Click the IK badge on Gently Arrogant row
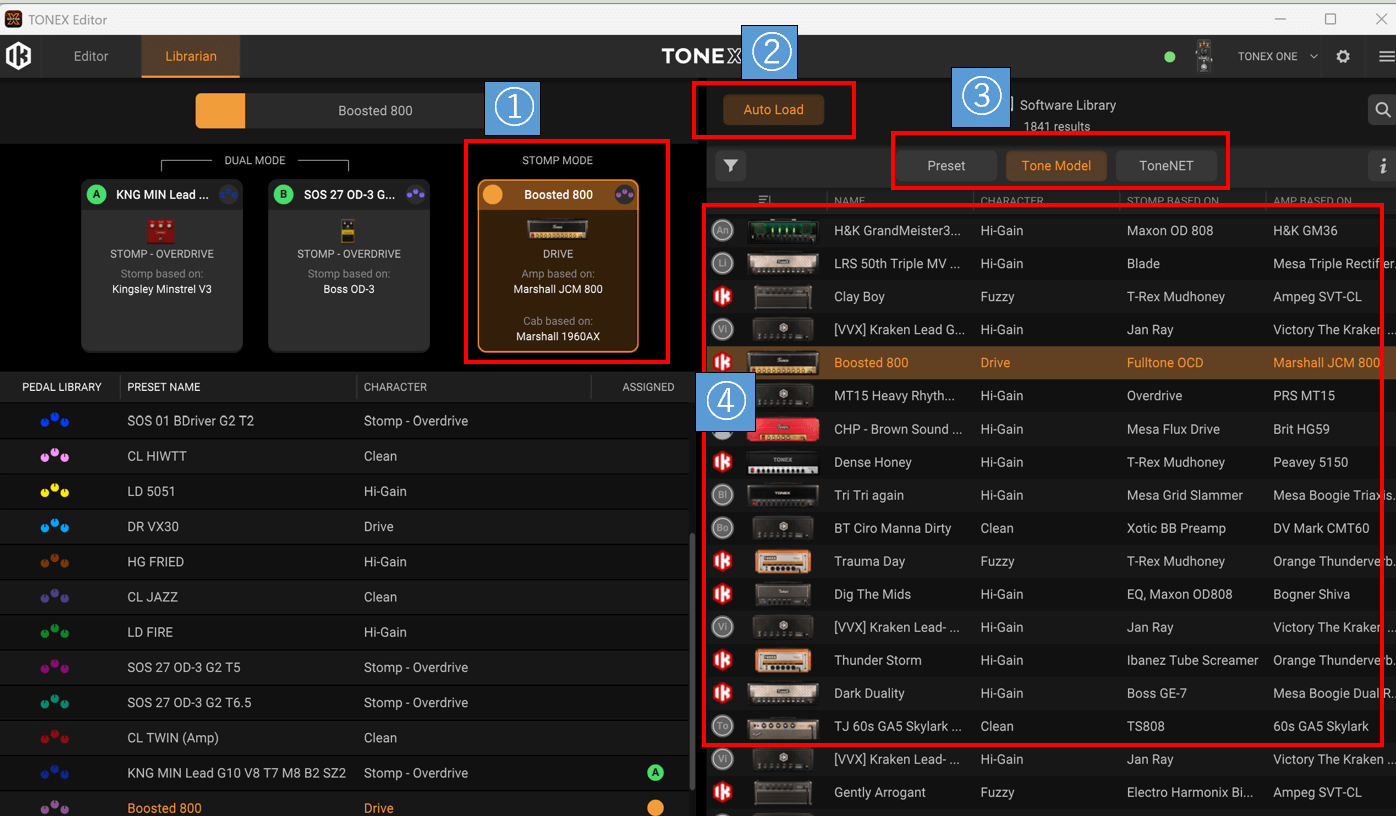The height and width of the screenshot is (816, 1396). [x=722, y=792]
